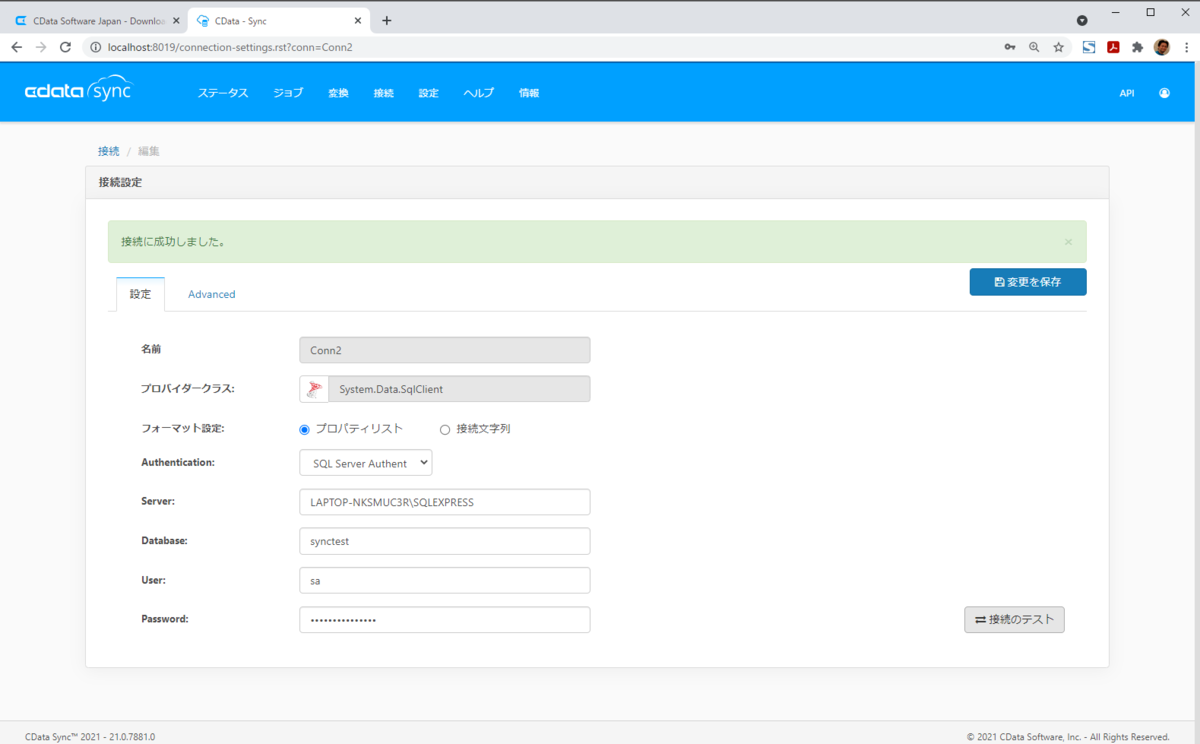Open the Authentication dropdown
Image resolution: width=1200 pixels, height=744 pixels.
pyautogui.click(x=366, y=463)
